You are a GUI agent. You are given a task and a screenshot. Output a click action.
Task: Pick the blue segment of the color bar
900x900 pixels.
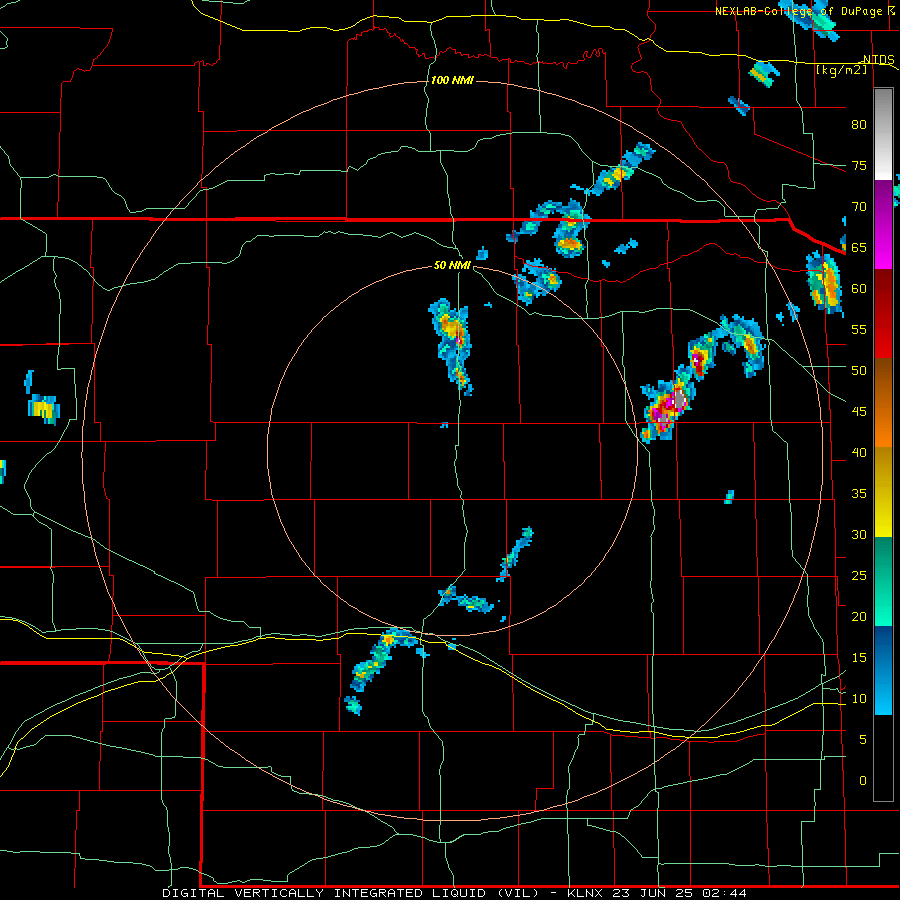pyautogui.click(x=883, y=670)
